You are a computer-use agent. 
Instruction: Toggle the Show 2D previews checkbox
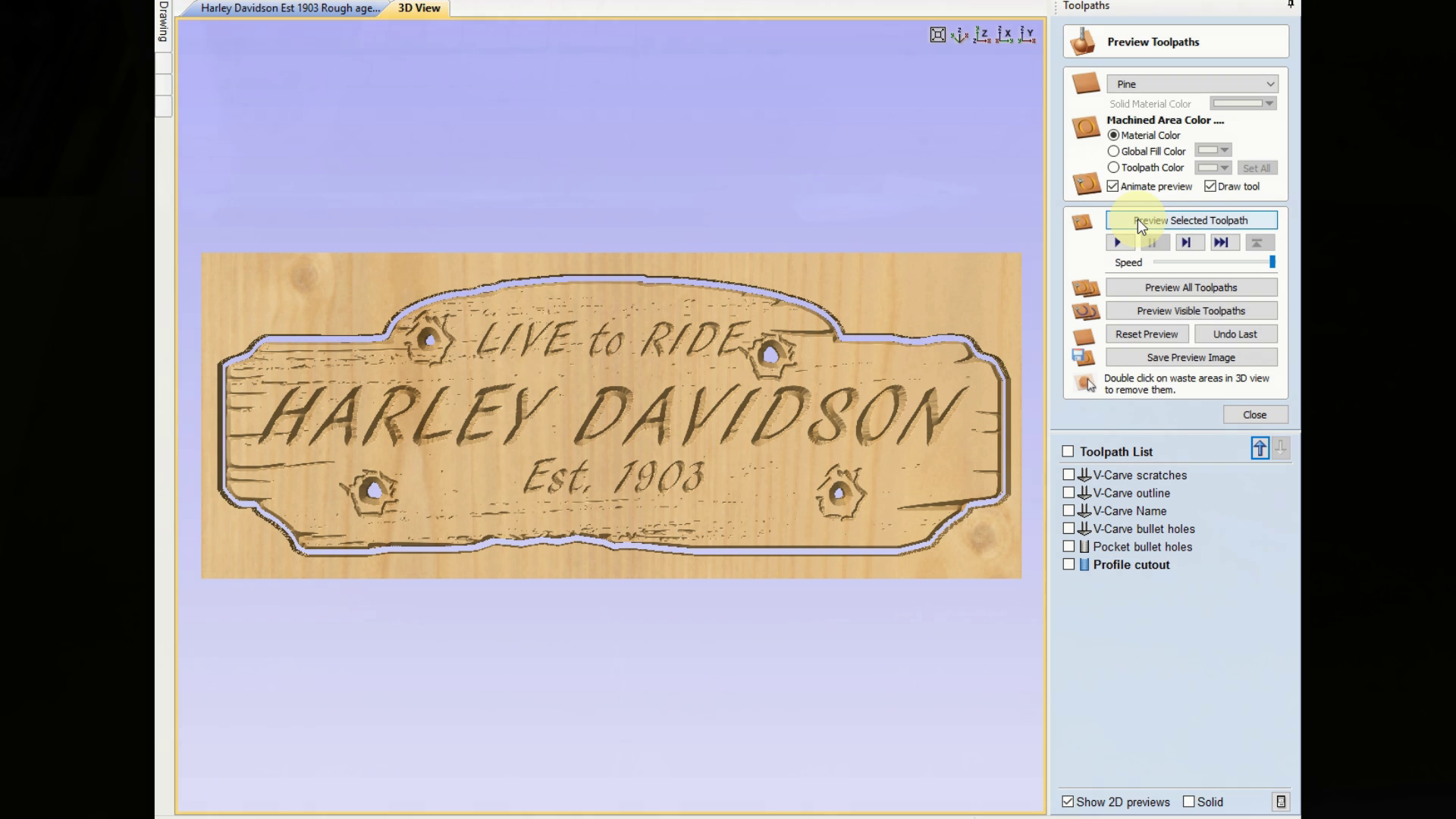tap(1068, 802)
